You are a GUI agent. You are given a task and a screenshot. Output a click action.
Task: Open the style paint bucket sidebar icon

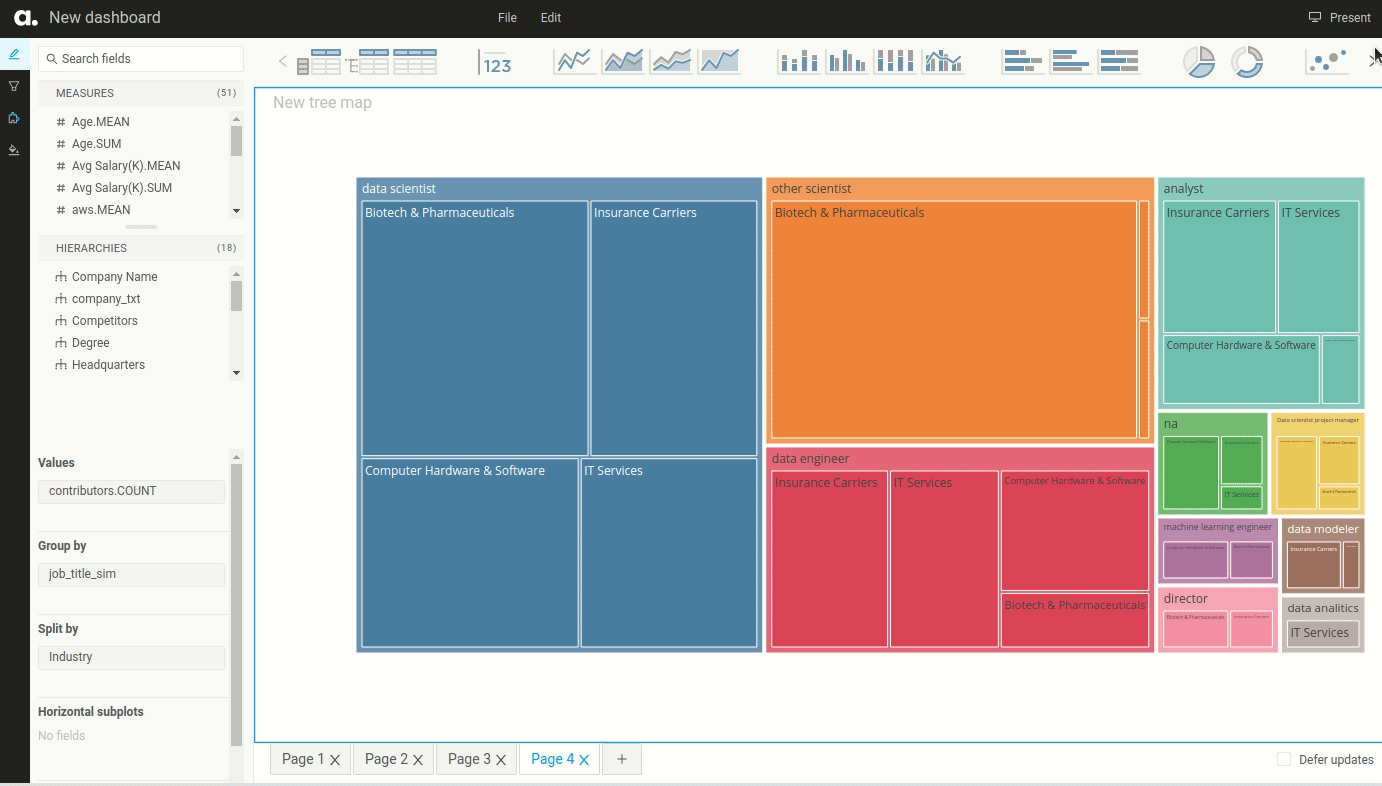click(14, 150)
